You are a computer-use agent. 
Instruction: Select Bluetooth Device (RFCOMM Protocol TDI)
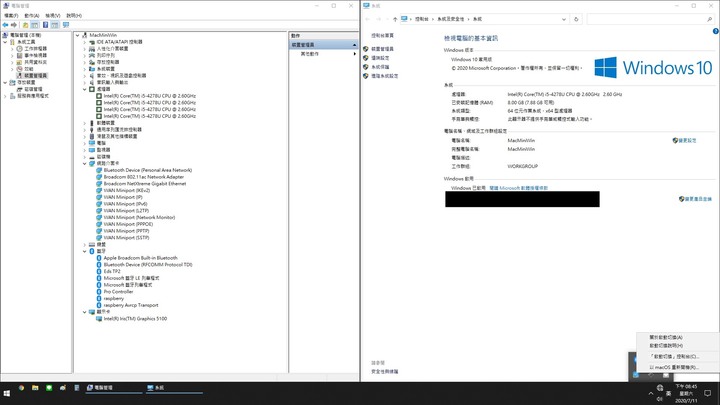pyautogui.click(x=148, y=264)
